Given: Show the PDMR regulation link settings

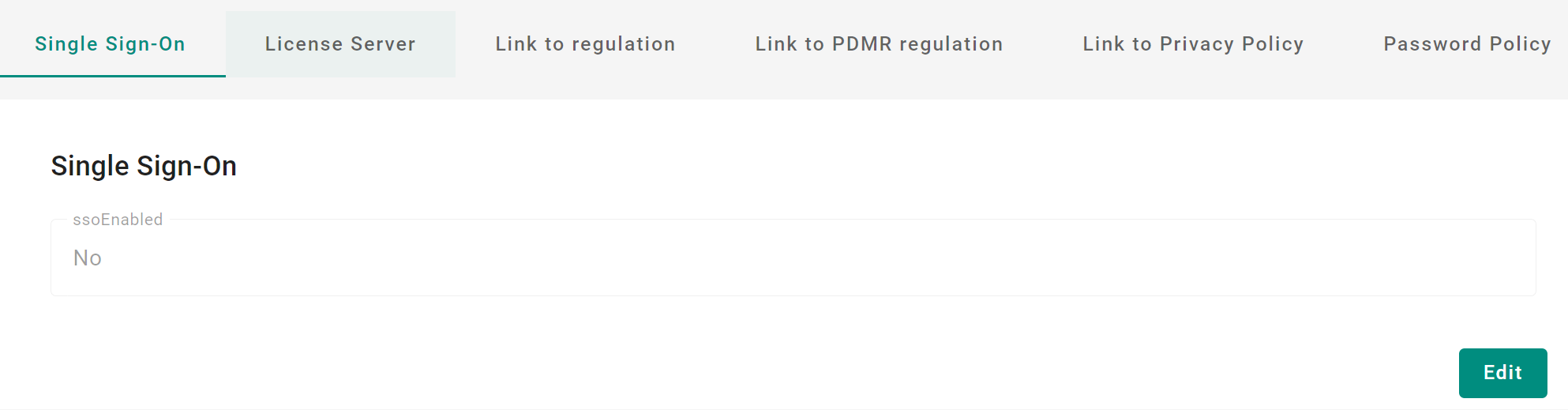Looking at the screenshot, I should click(879, 44).
